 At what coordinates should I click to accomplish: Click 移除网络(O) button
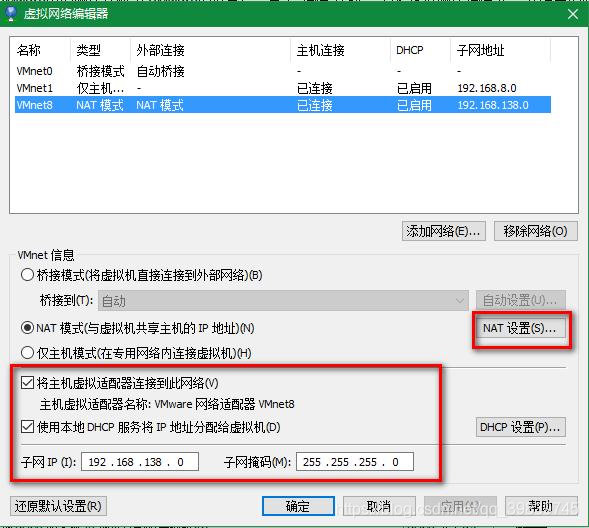click(x=535, y=231)
